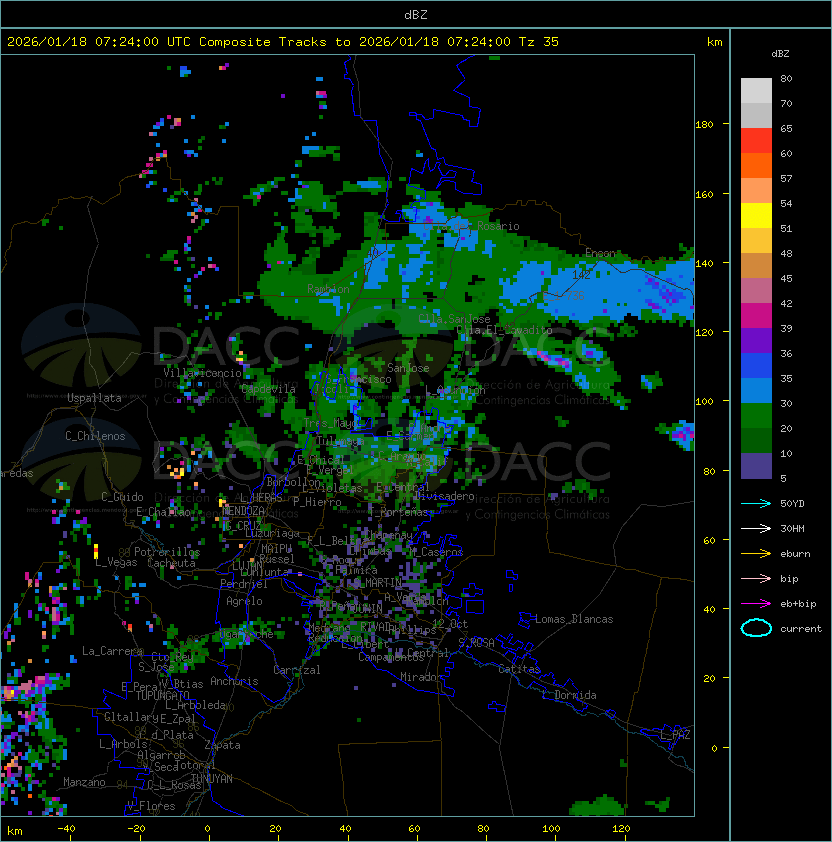Click the 'dBZ' title in the top header

point(416,14)
